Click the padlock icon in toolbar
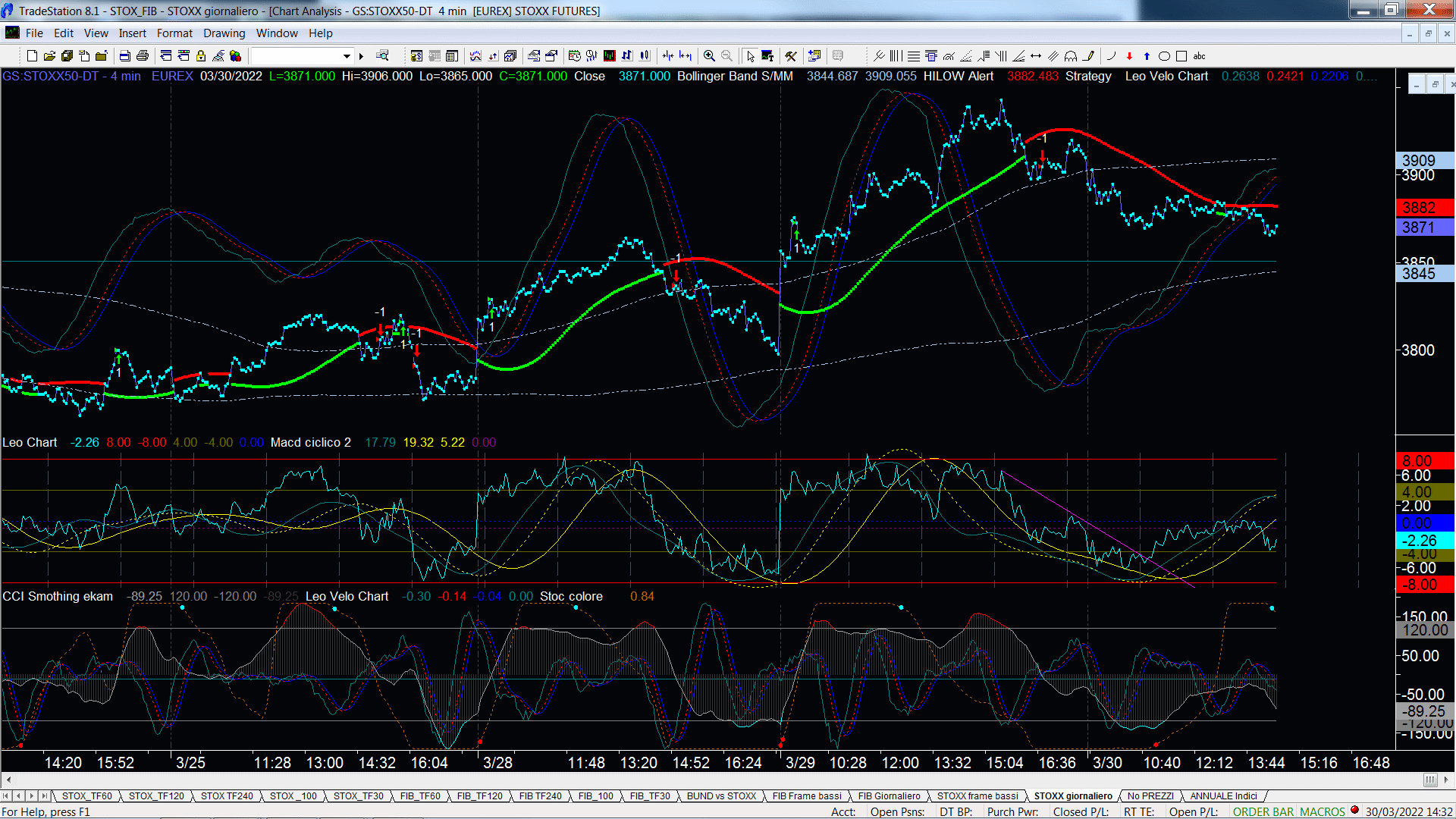This screenshot has height=819, width=1456. (201, 56)
